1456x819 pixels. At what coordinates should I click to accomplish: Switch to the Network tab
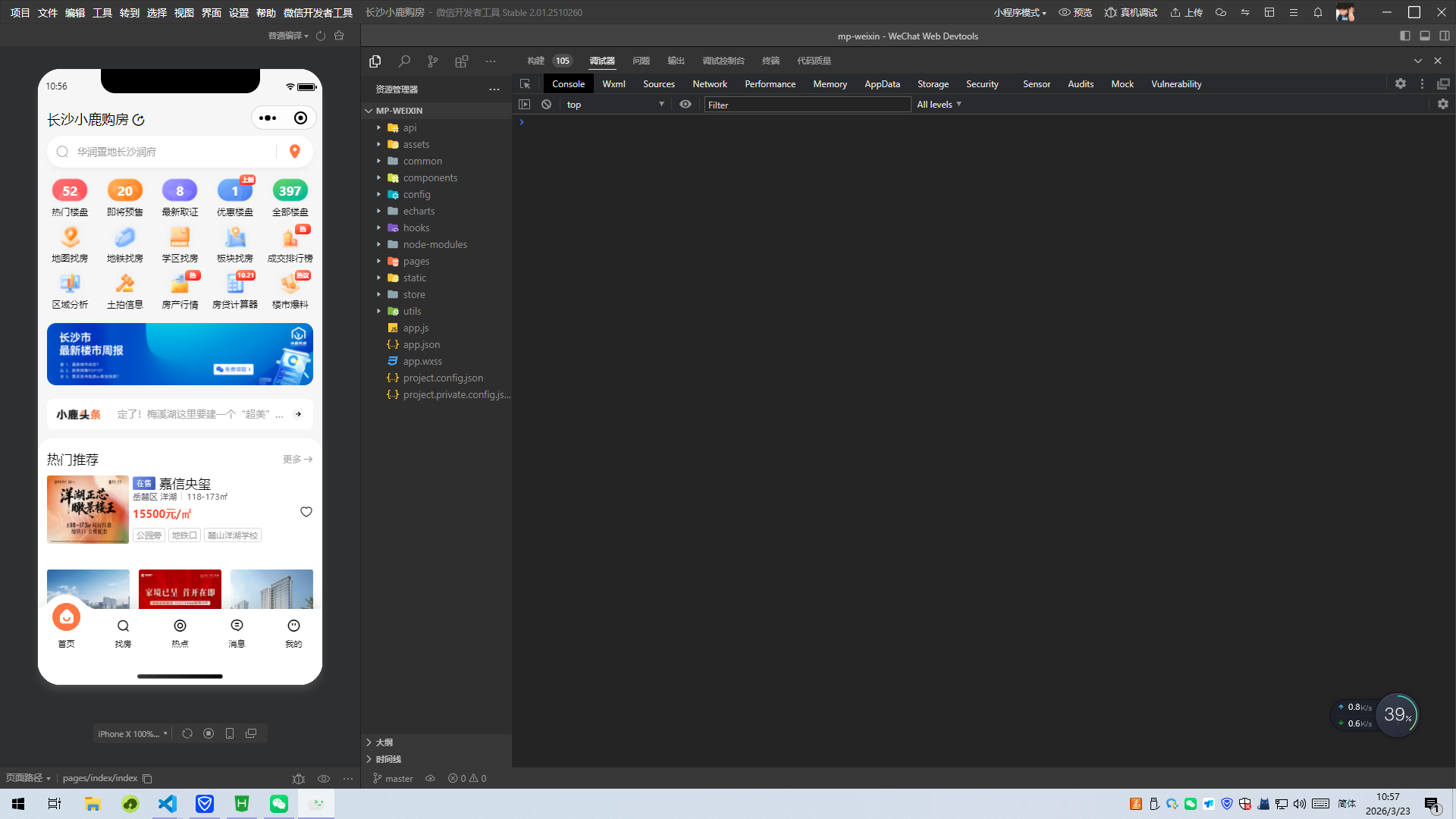(709, 84)
